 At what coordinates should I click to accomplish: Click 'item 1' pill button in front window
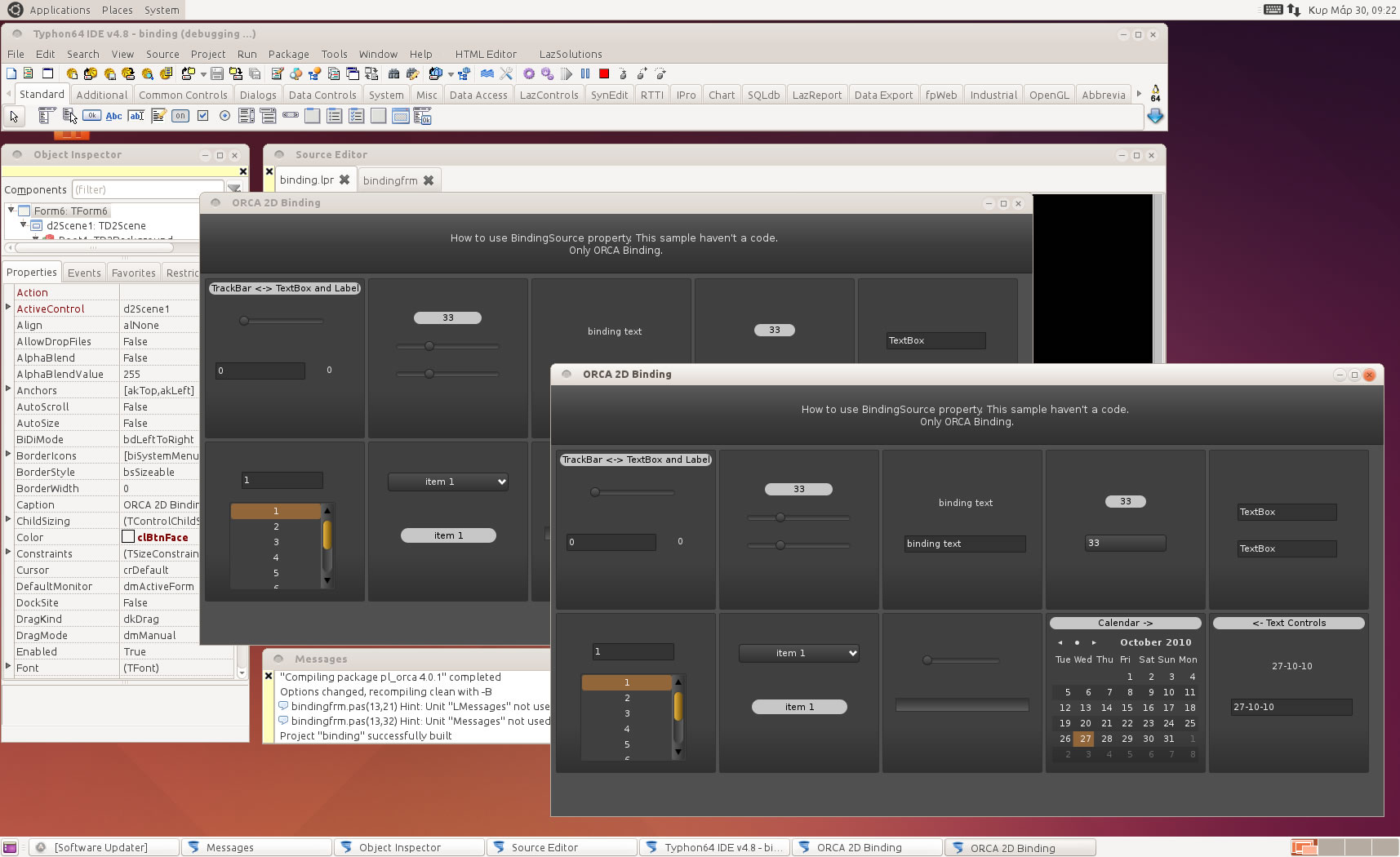pos(799,707)
